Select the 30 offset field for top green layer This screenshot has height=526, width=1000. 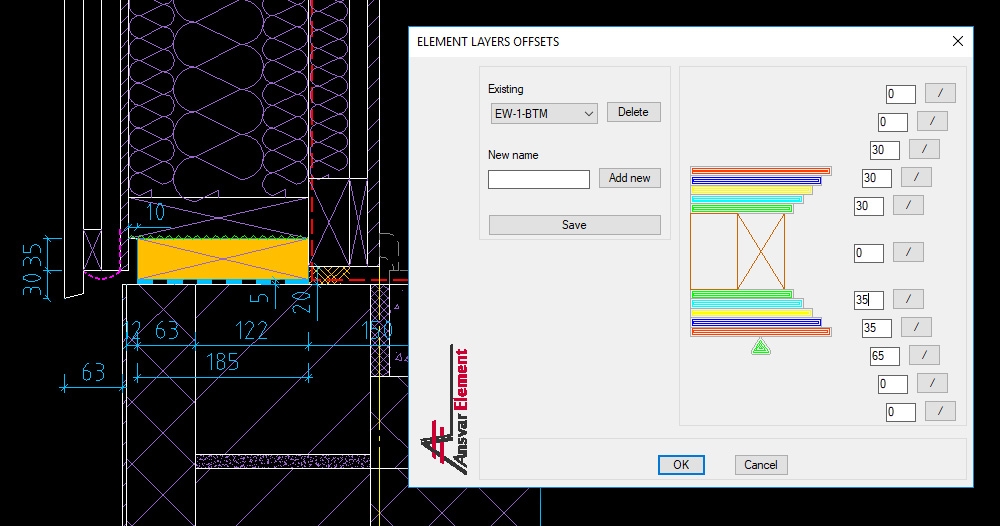tap(869, 206)
